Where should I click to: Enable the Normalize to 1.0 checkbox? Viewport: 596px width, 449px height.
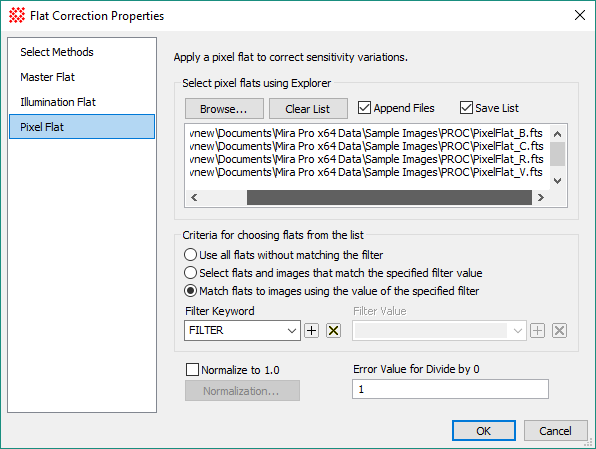[x=192, y=370]
